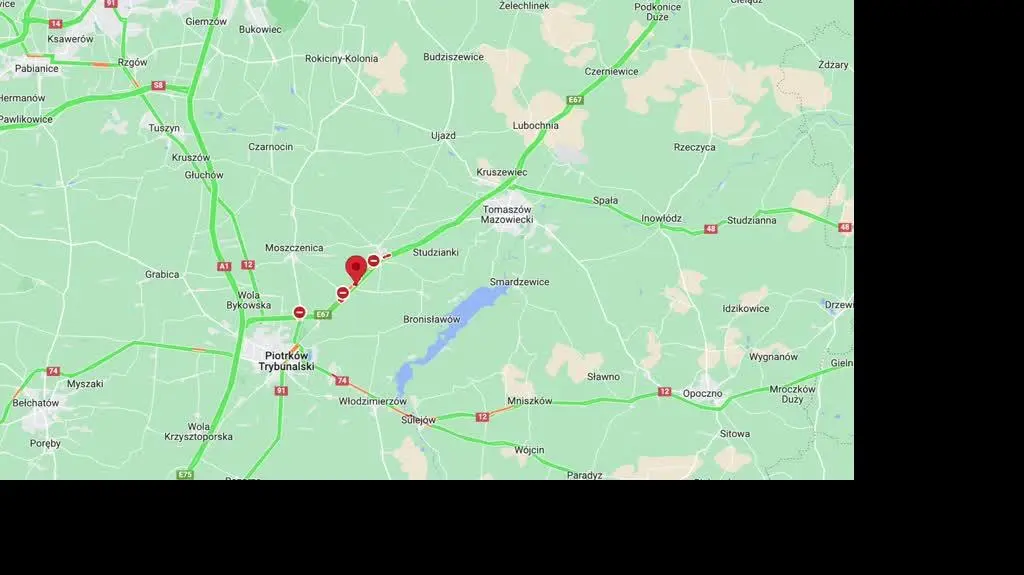
Task: Click the E67 shield near Lubochnia
Action: (x=575, y=100)
